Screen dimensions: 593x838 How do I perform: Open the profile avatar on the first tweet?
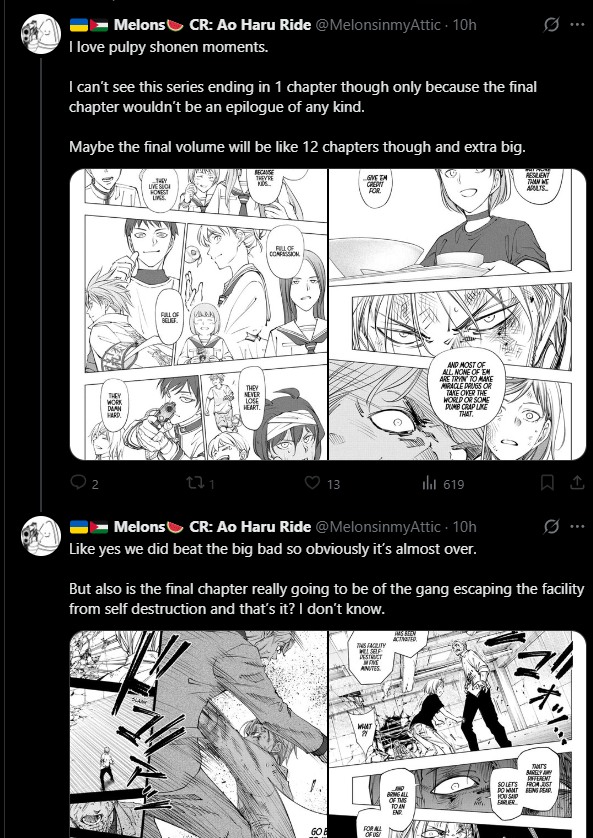pos(41,34)
